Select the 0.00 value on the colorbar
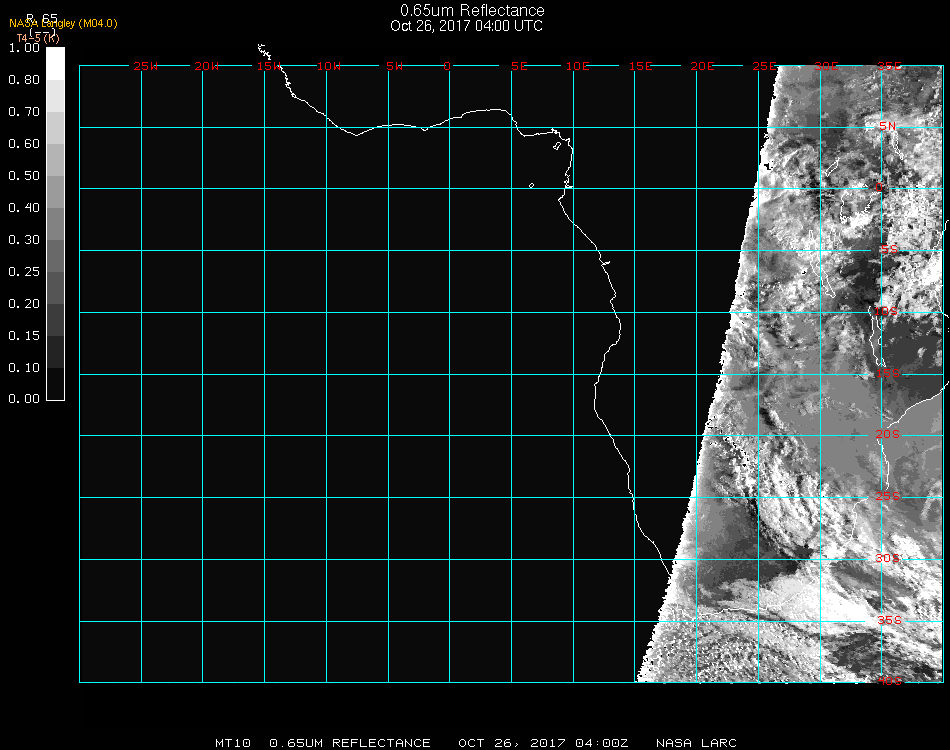 pos(23,399)
